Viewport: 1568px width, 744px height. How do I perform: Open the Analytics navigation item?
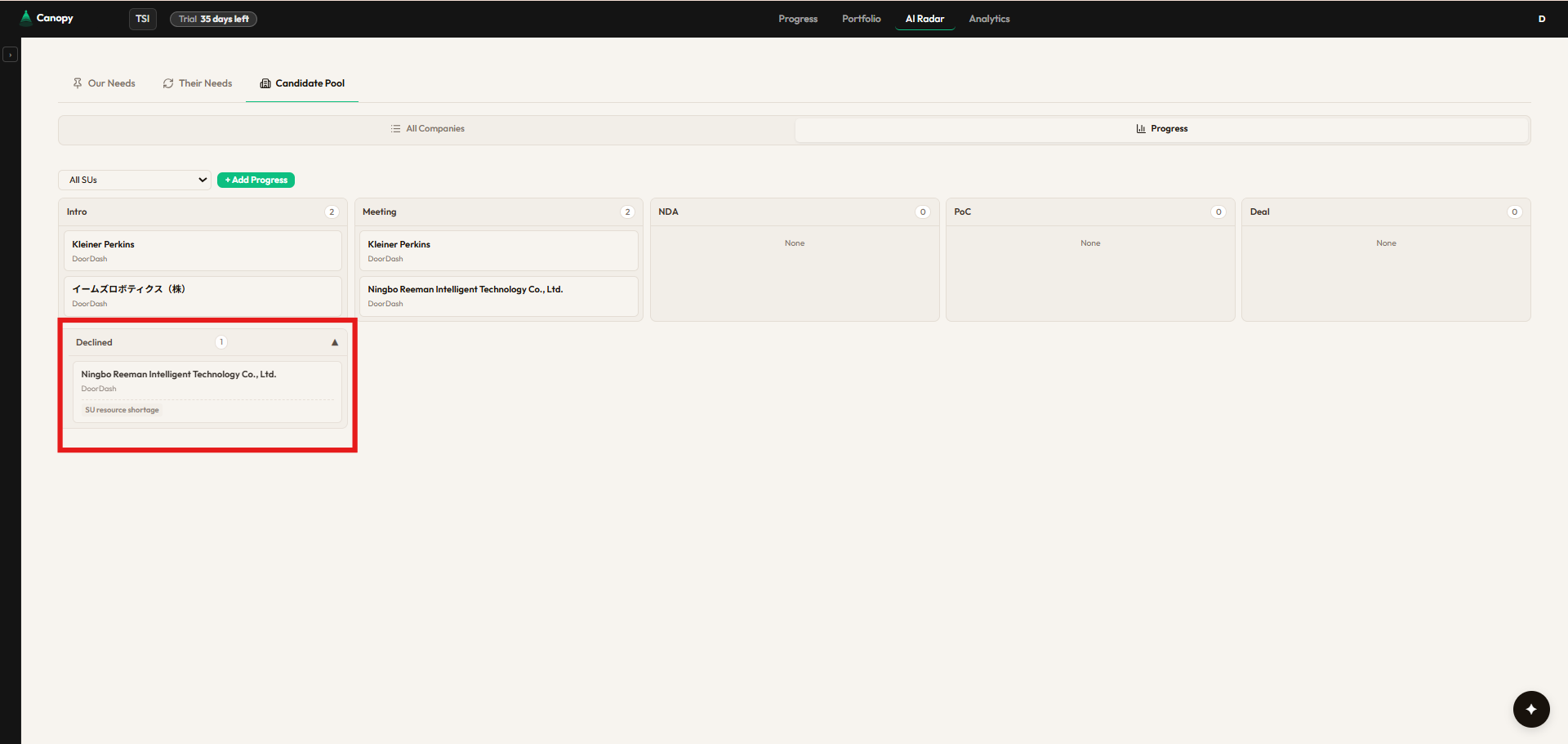click(989, 19)
